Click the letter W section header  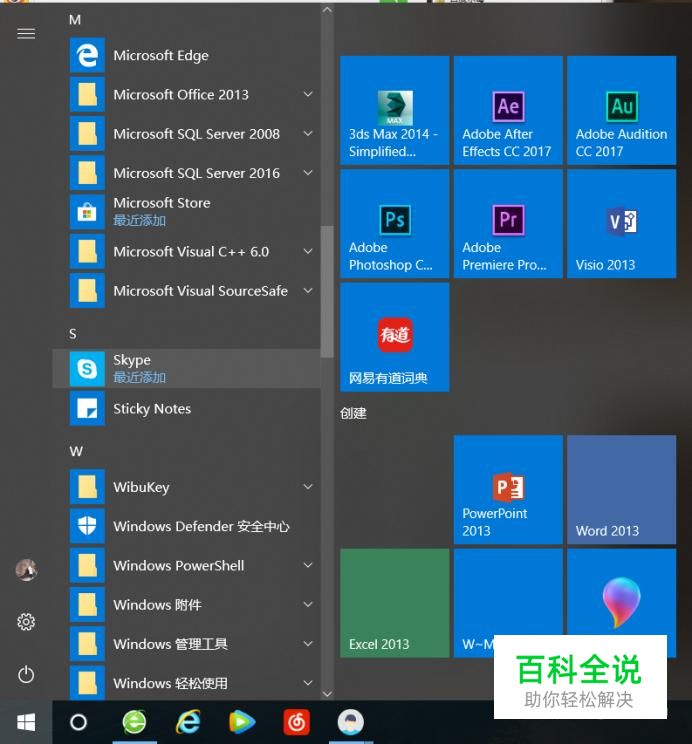[76, 451]
